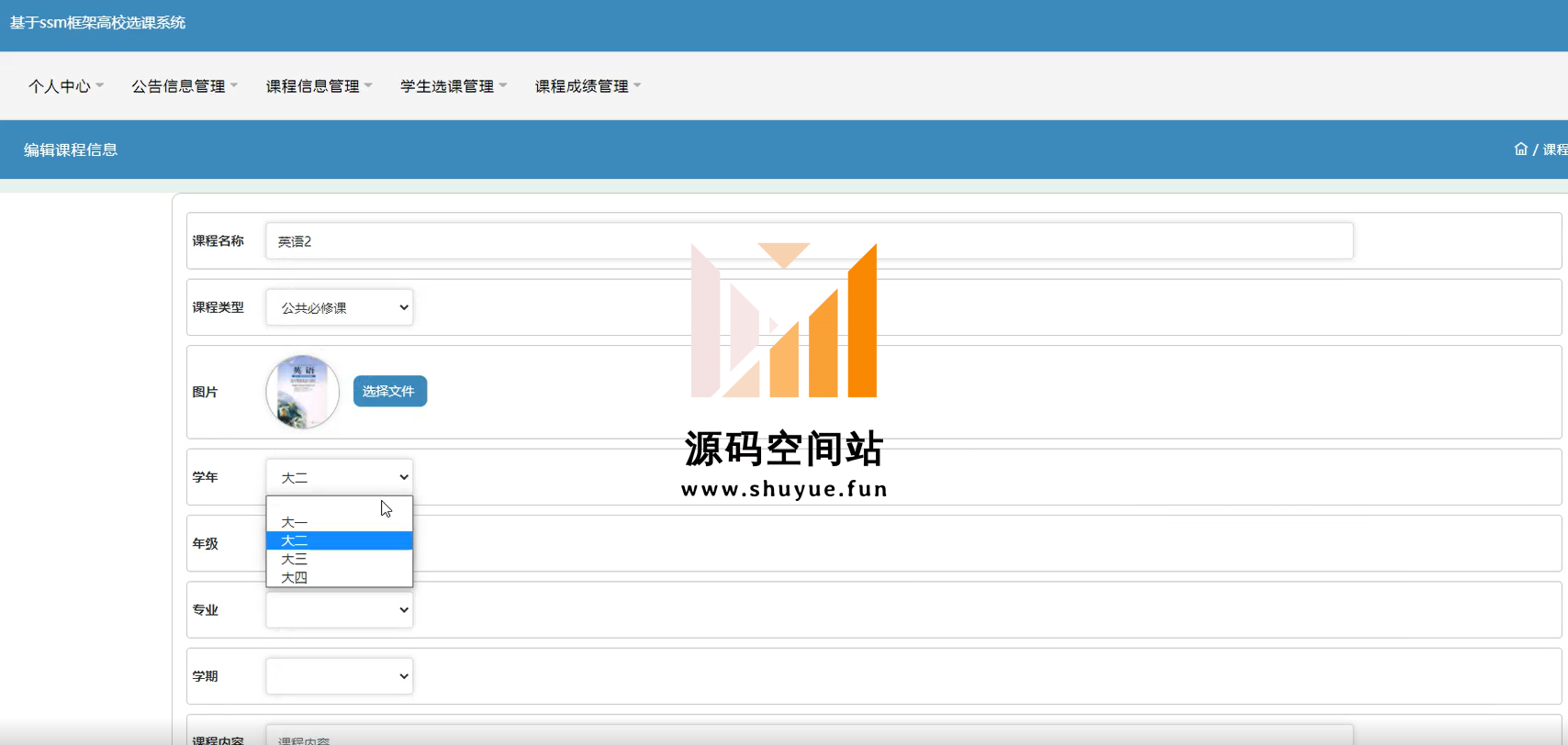1568x745 pixels.
Task: Open the 课程成绩管理 menu
Action: tap(588, 86)
